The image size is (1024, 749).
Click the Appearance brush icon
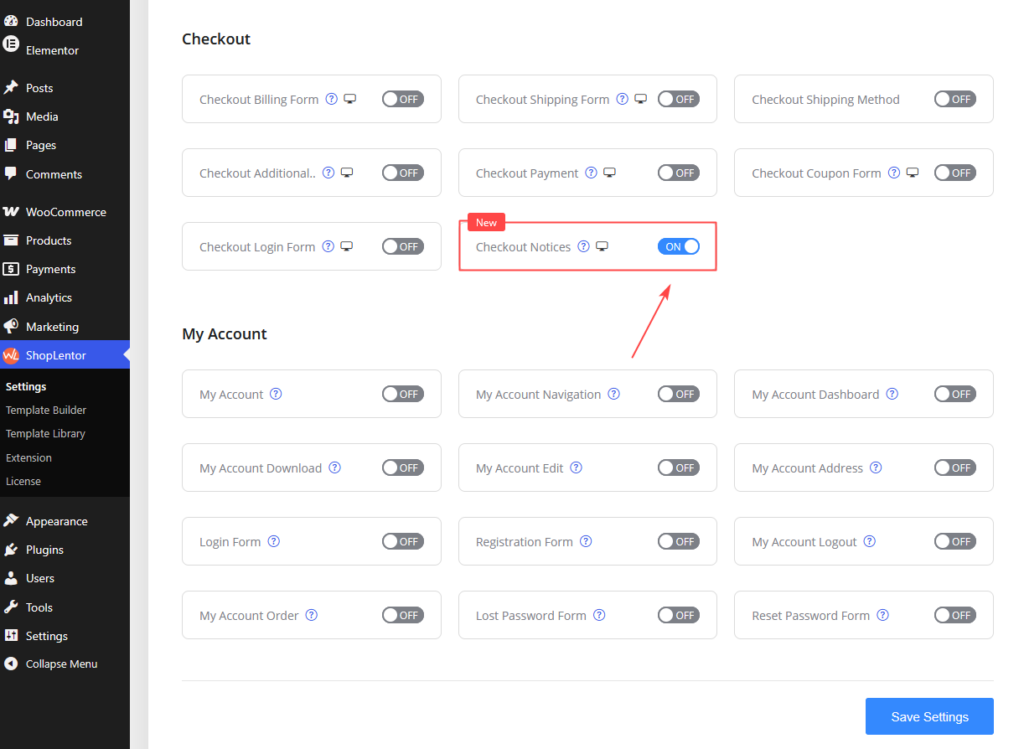(x=11, y=520)
